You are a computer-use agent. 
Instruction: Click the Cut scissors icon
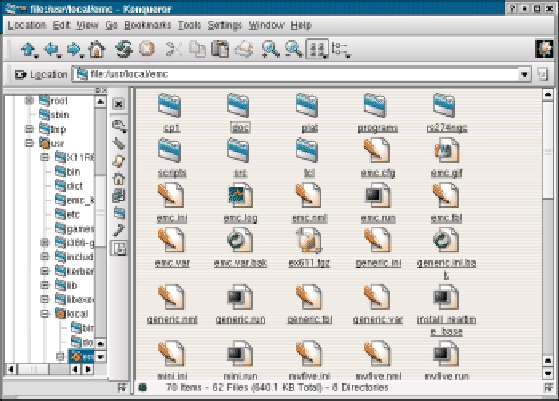click(x=174, y=49)
